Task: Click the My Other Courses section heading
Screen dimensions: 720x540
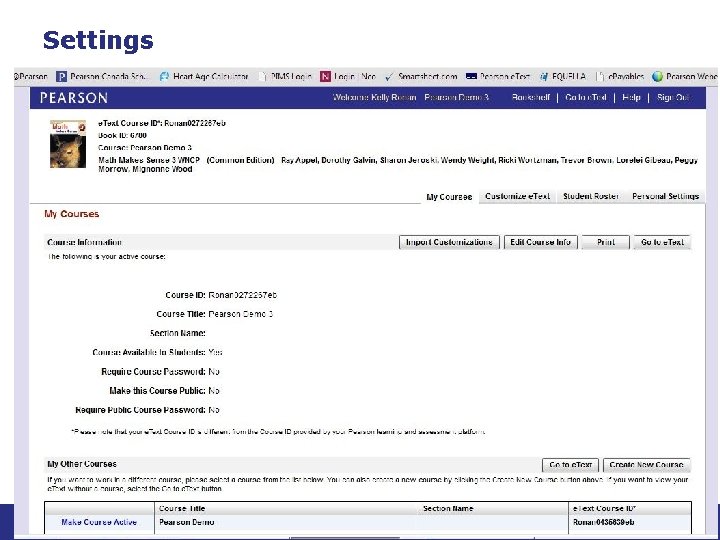Action: [x=82, y=464]
